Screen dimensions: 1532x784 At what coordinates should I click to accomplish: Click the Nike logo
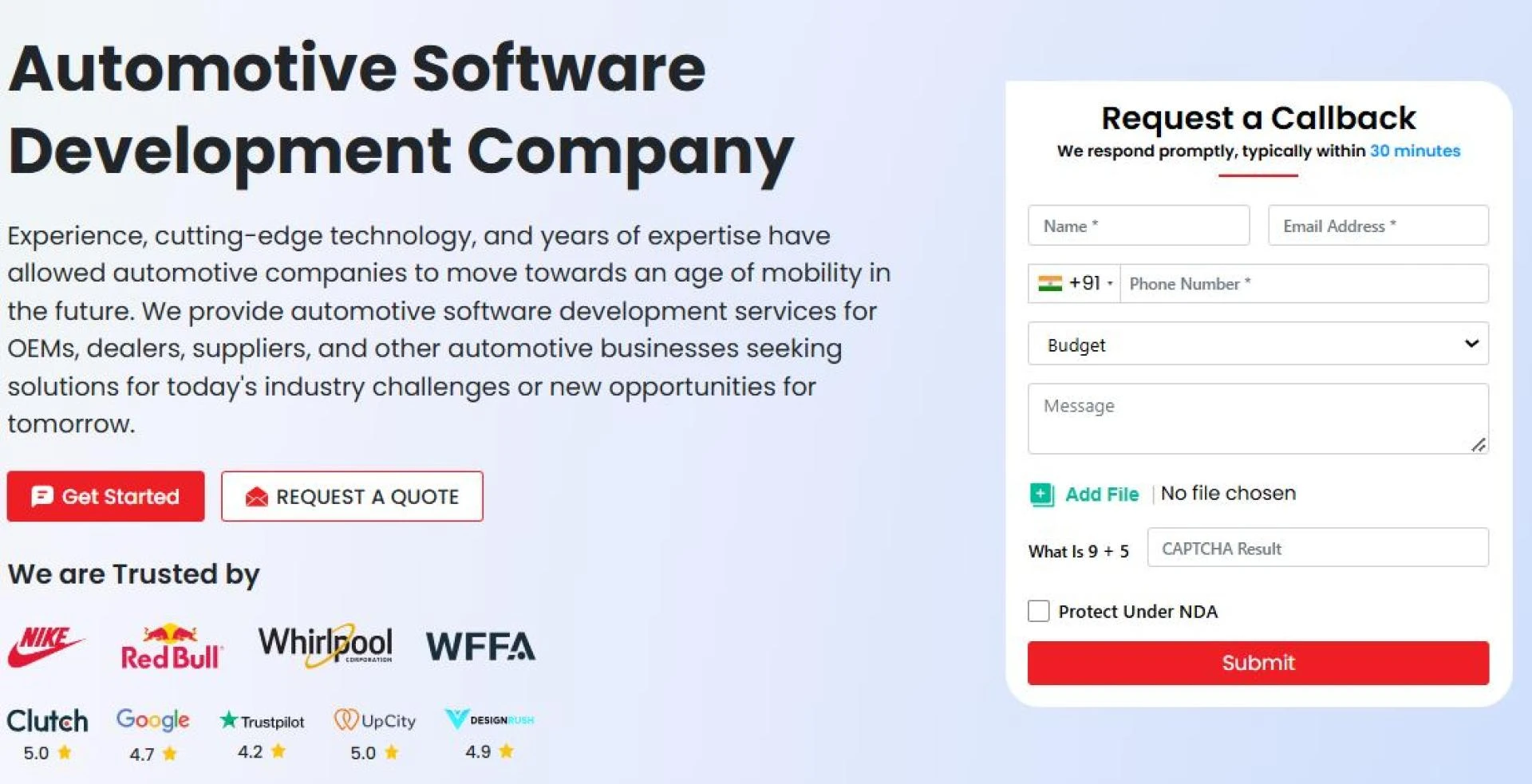pos(48,648)
